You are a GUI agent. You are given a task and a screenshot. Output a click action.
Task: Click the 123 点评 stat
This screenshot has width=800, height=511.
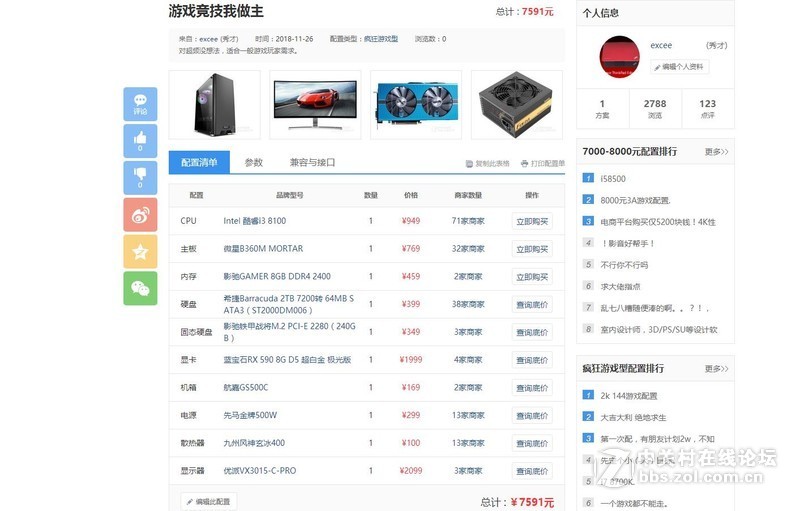click(x=708, y=109)
